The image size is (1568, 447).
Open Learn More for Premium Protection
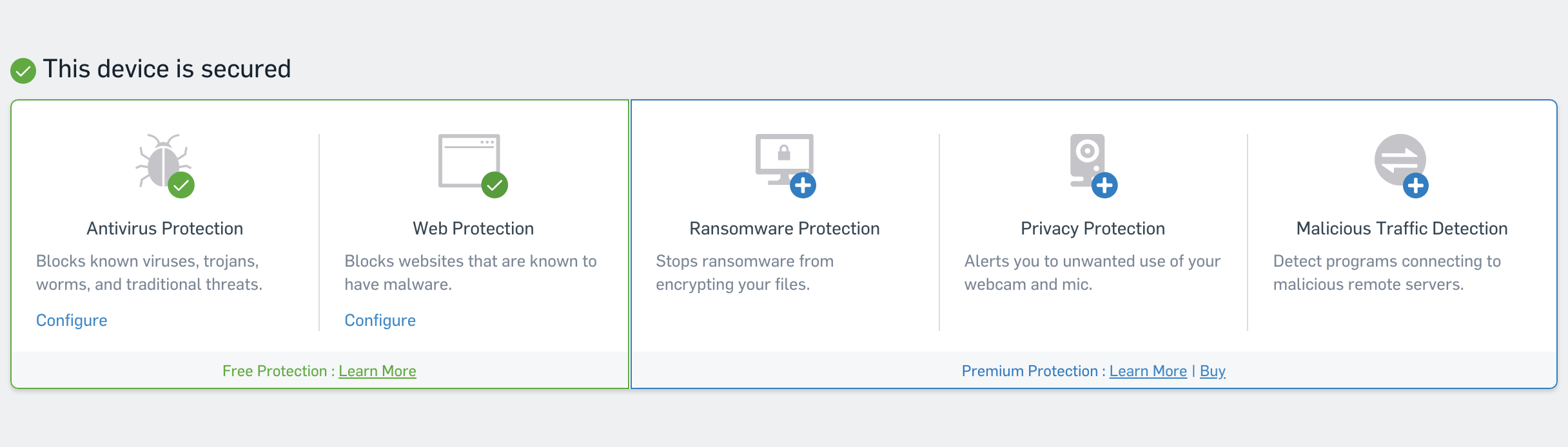[1148, 371]
